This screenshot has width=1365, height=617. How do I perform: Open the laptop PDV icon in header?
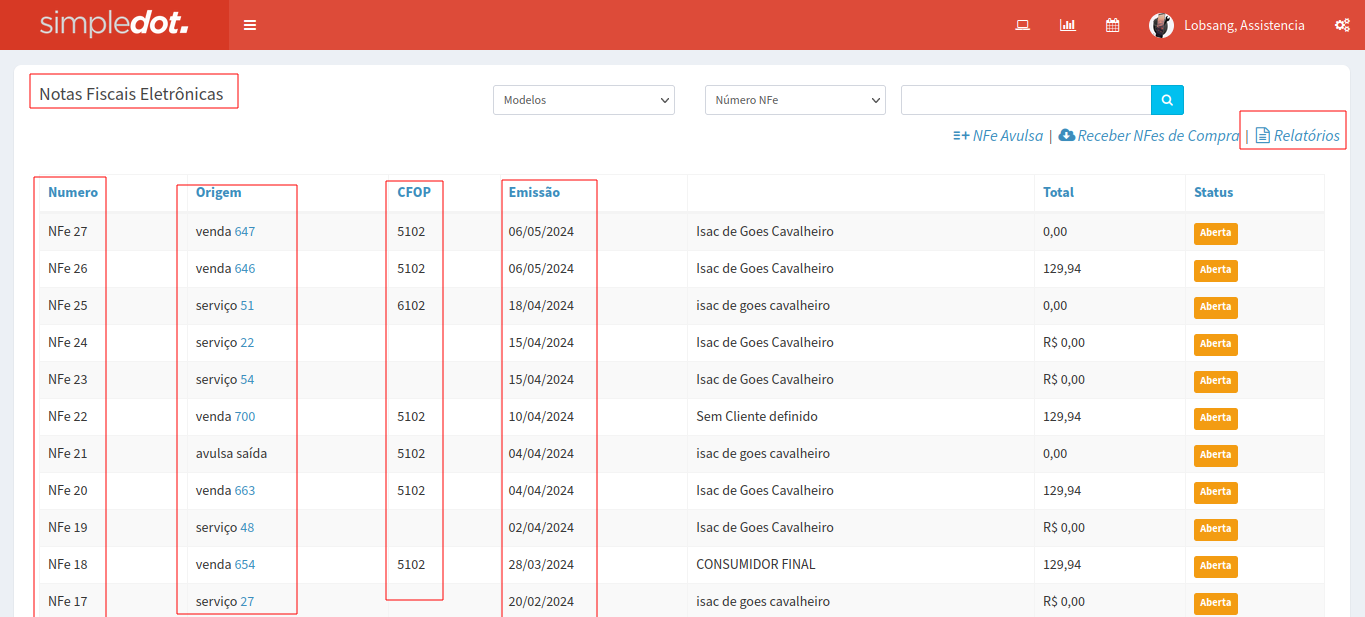tap(1022, 25)
